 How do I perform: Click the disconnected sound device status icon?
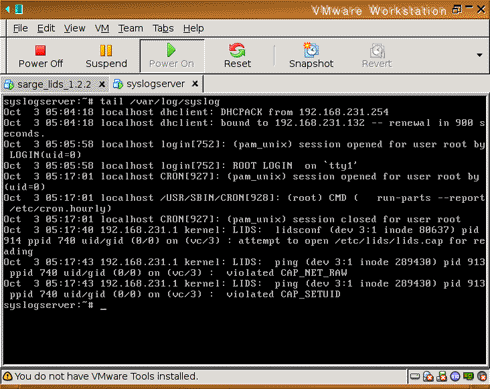click(x=482, y=377)
